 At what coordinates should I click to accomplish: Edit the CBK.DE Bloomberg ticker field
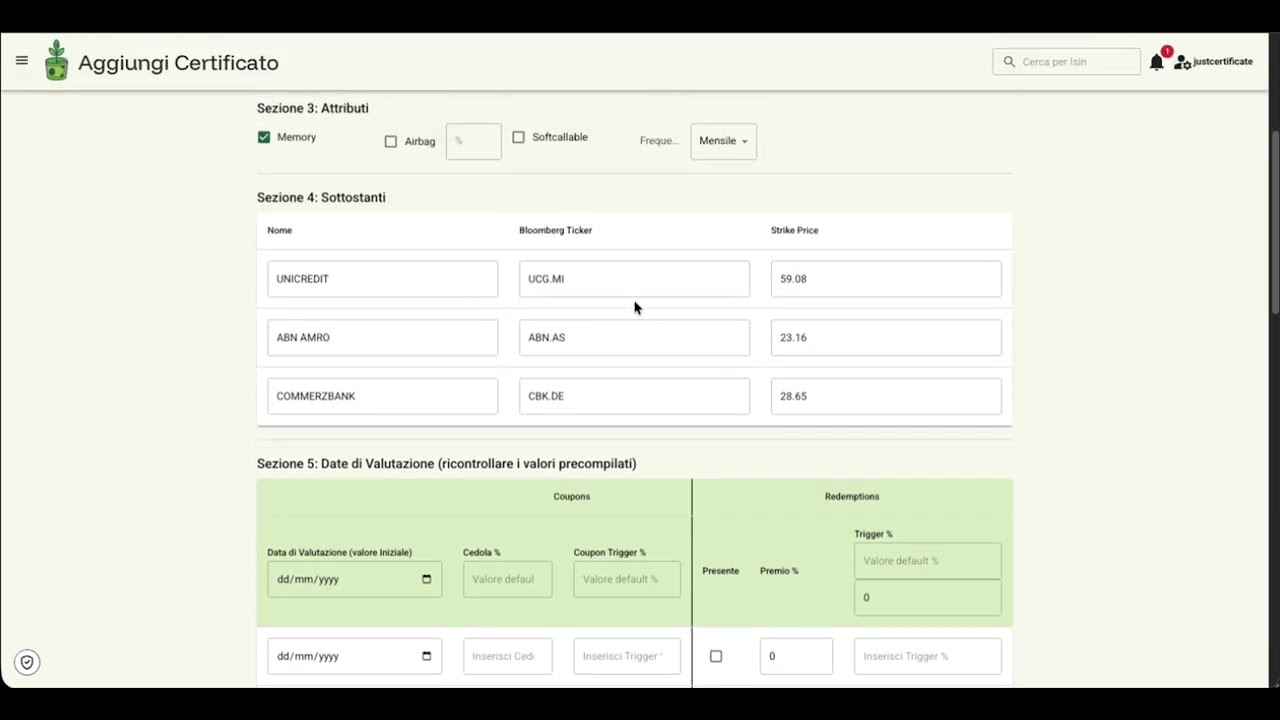click(x=634, y=396)
